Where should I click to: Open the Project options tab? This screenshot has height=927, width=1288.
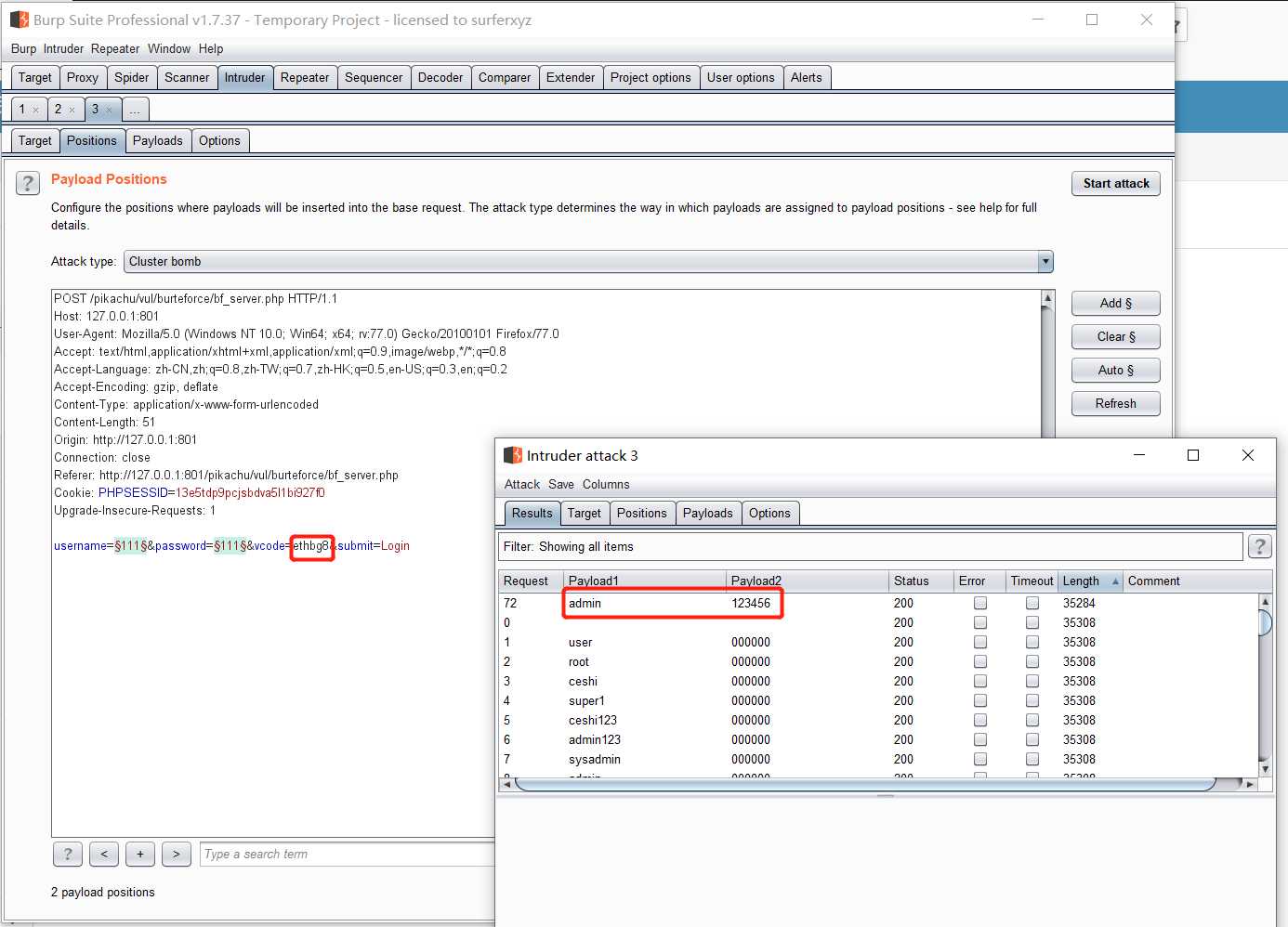[651, 78]
